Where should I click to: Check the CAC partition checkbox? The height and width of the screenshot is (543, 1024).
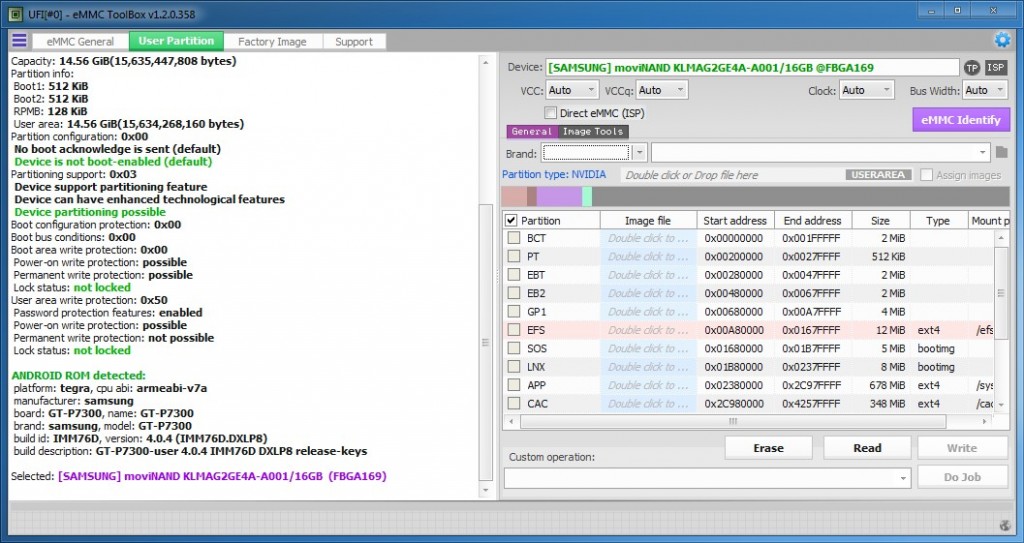514,403
